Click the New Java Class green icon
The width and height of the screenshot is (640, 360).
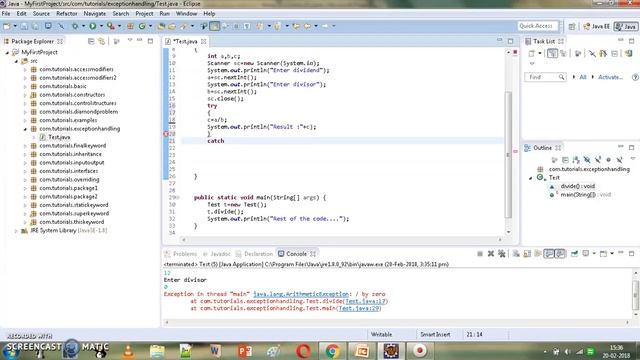[142, 26]
